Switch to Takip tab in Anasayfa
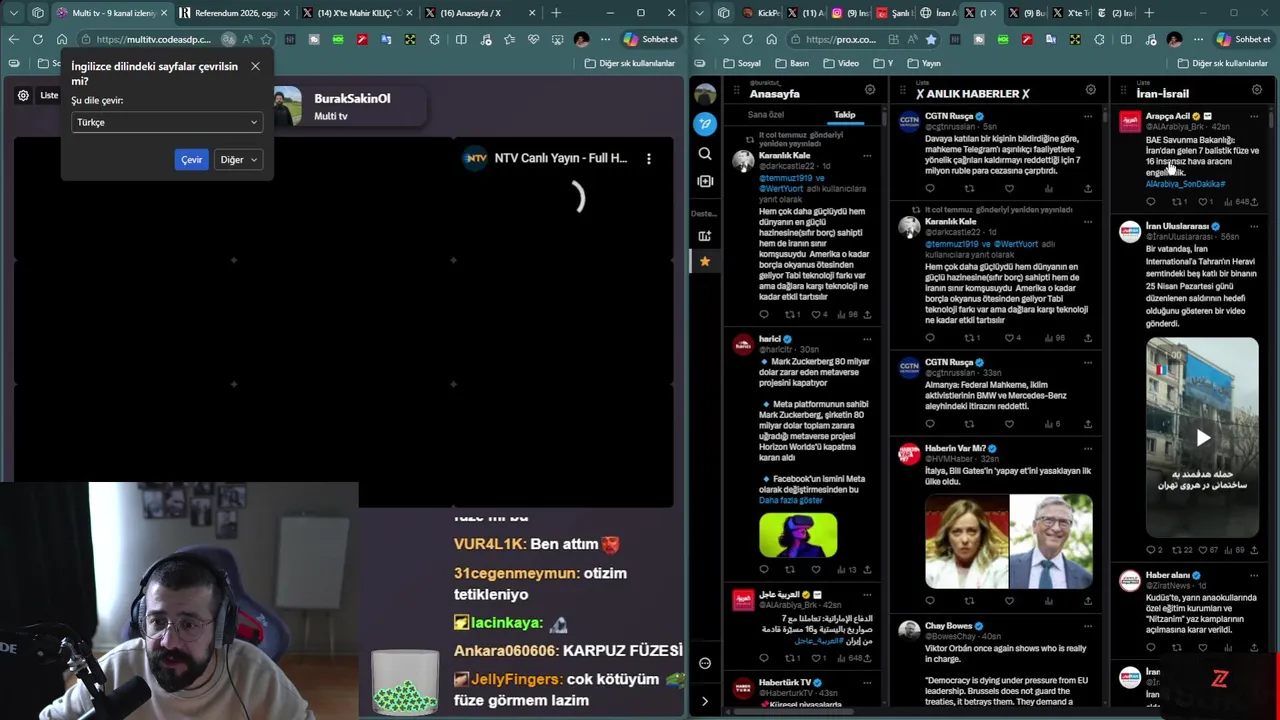Screen dimensions: 1280x720 click(x=845, y=115)
